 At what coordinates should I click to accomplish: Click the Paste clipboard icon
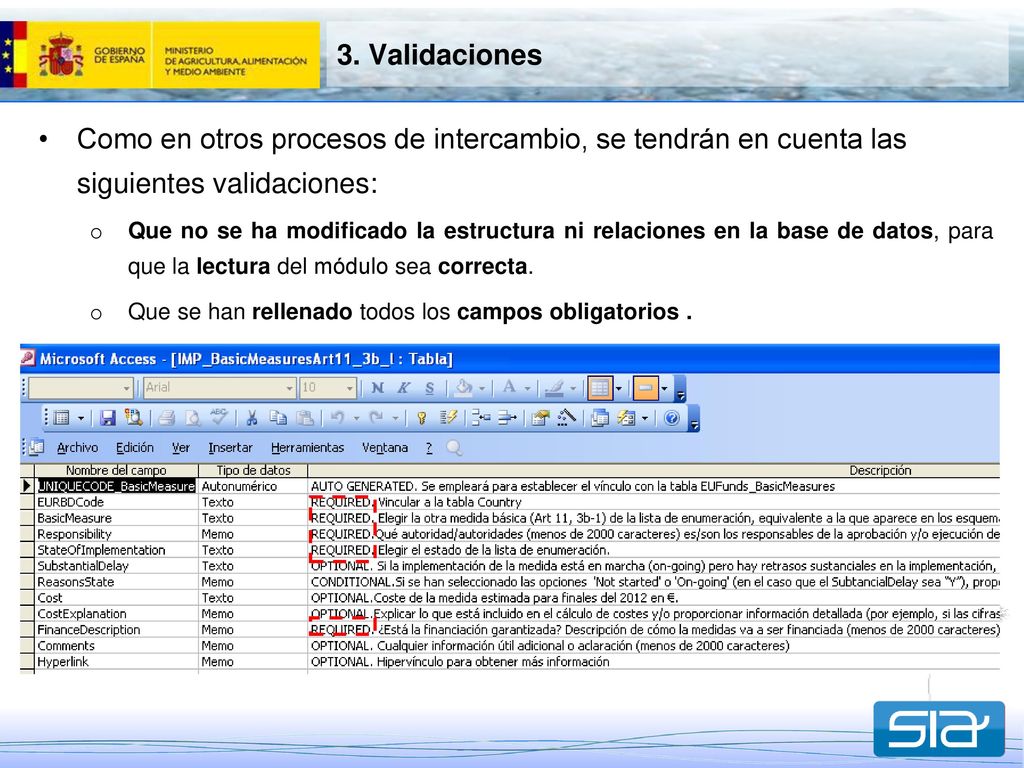point(305,418)
